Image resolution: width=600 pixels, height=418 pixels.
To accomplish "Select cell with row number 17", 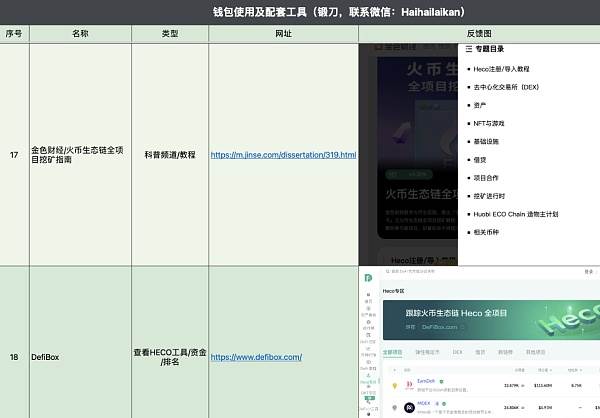I will coord(14,155).
